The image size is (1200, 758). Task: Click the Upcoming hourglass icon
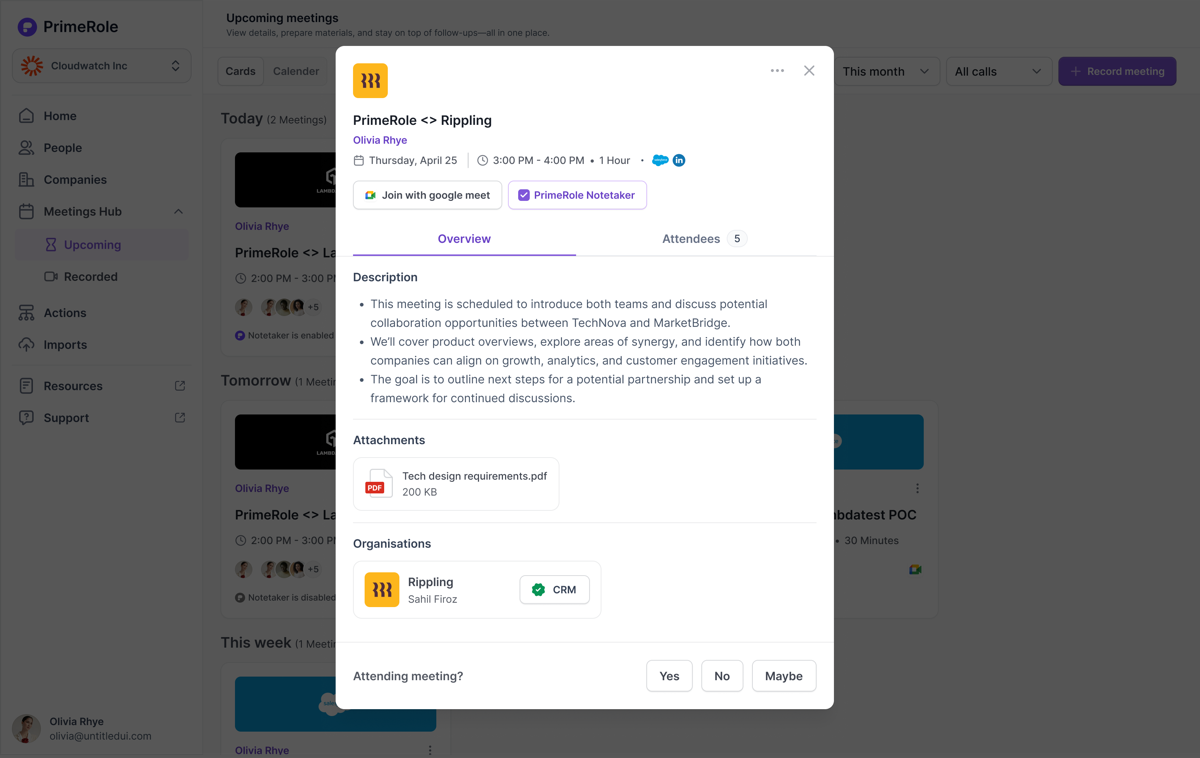point(51,245)
